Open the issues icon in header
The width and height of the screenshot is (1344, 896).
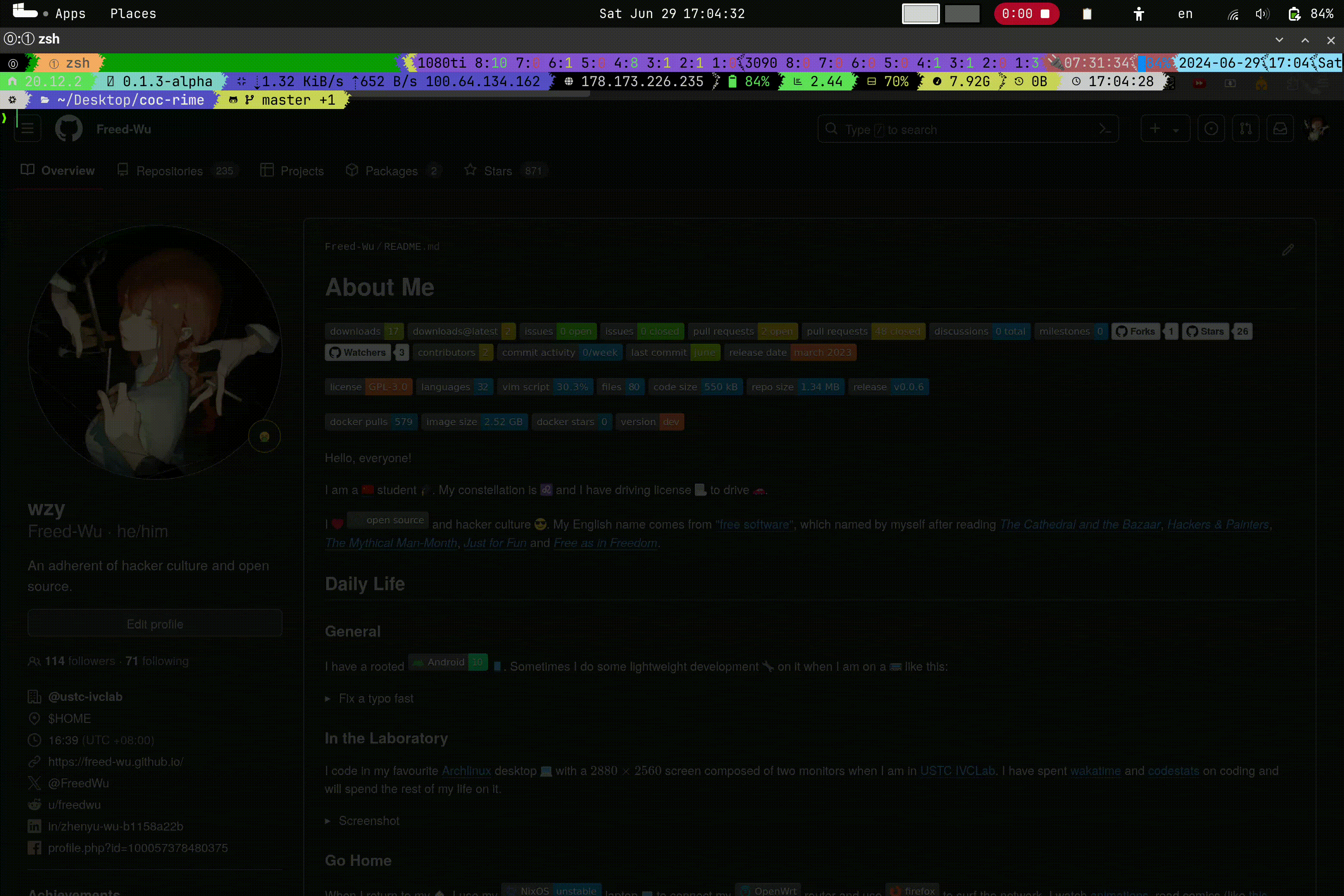coord(1211,129)
